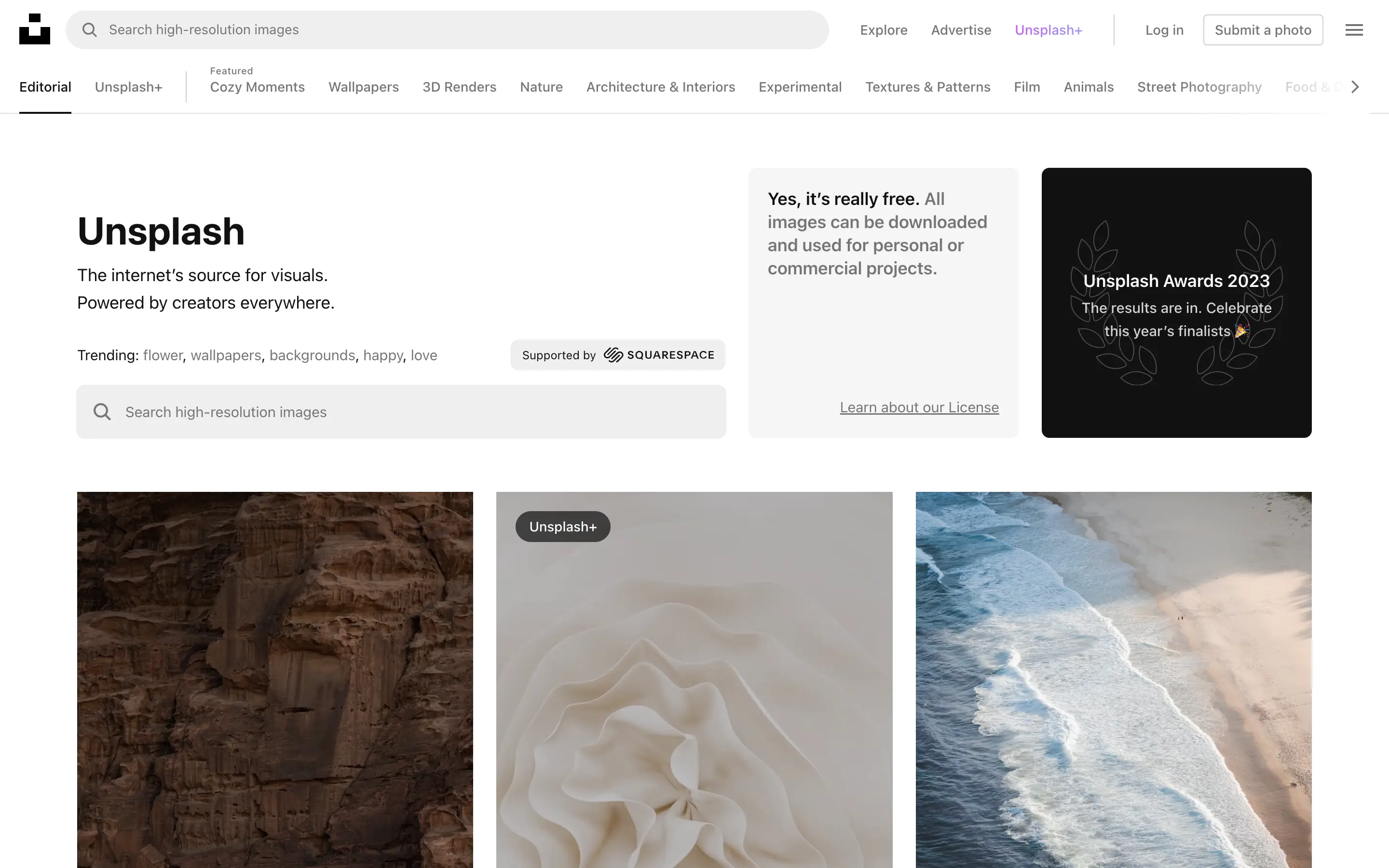Open the brown rock cliff photo
Image resolution: width=1389 pixels, height=868 pixels.
click(x=275, y=680)
